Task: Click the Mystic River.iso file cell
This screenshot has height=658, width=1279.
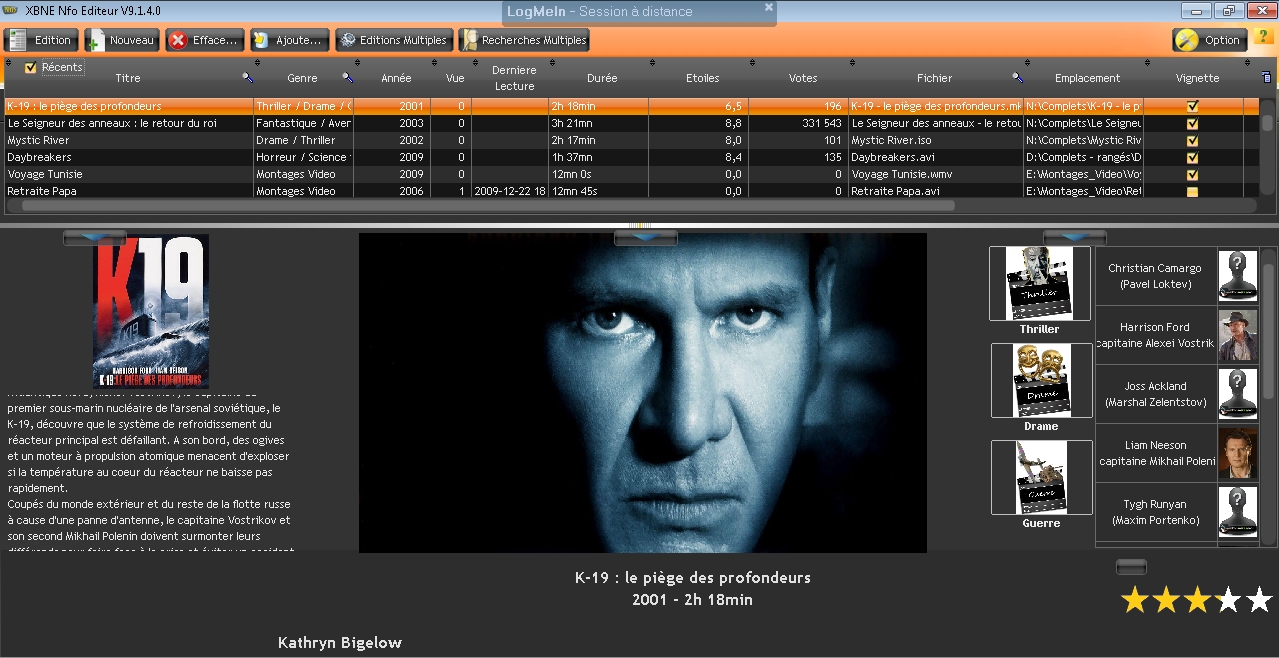Action: (936, 140)
